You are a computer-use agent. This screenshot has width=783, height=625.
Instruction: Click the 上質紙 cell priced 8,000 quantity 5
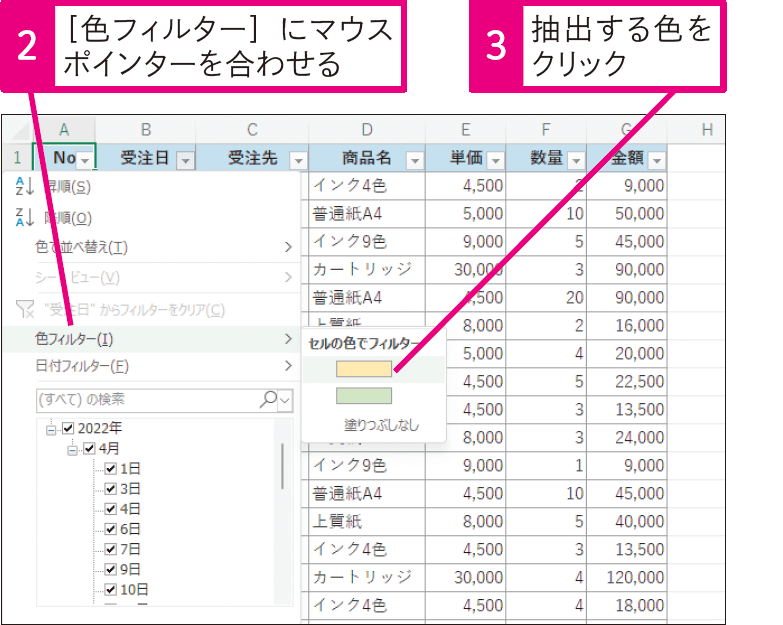click(367, 521)
